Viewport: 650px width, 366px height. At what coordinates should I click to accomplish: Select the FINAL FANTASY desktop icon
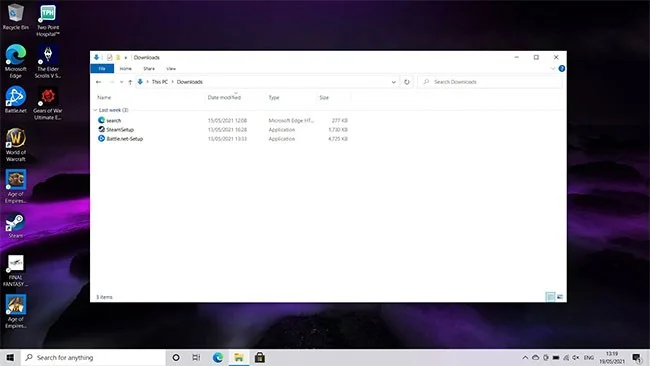pos(16,270)
